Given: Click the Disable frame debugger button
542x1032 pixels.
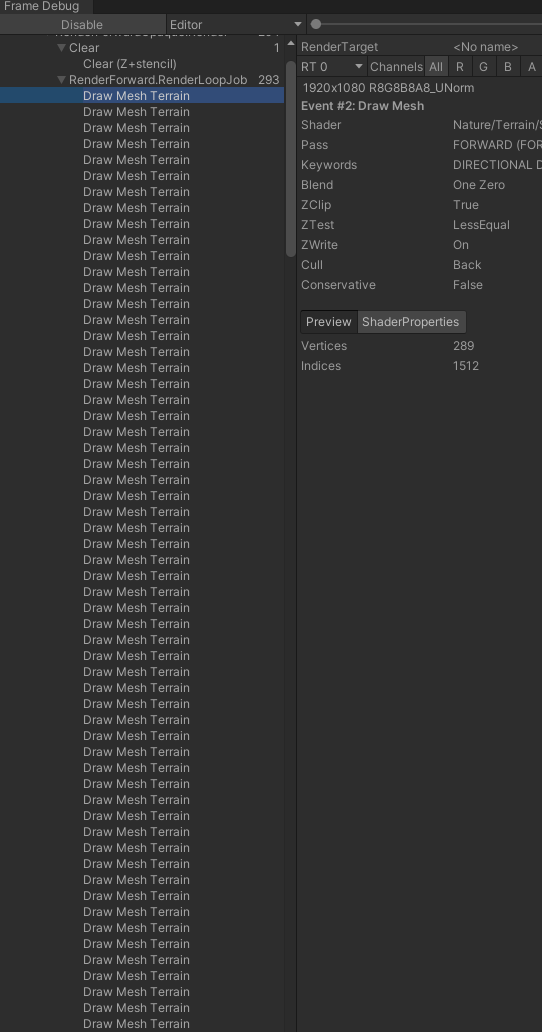Looking at the screenshot, I should pos(82,24).
